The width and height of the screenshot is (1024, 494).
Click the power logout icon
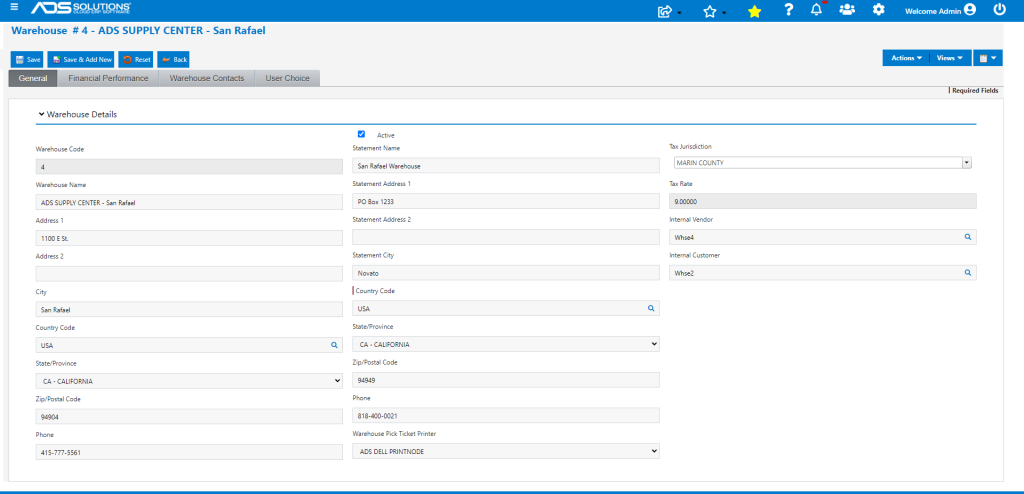[x=999, y=10]
